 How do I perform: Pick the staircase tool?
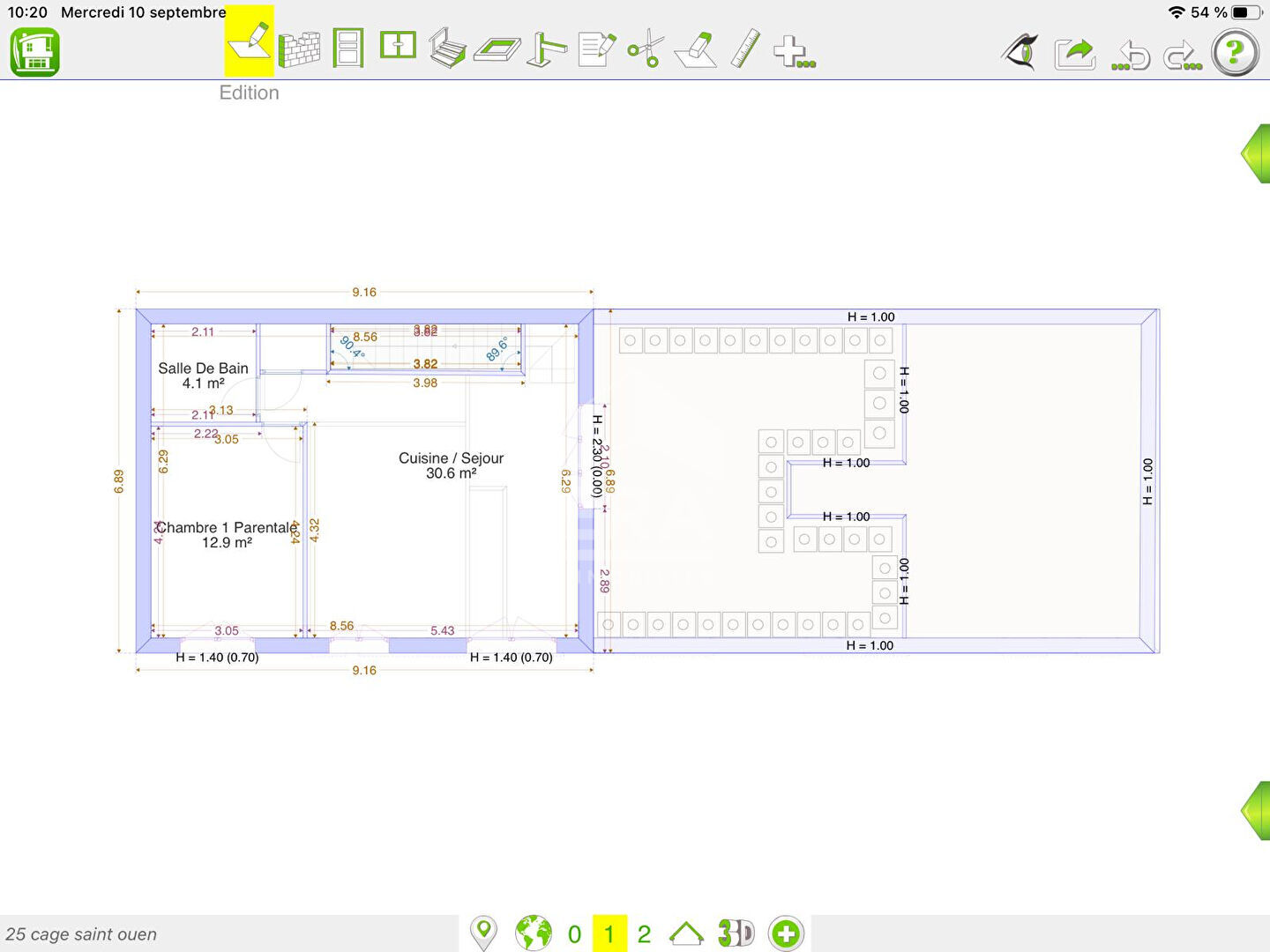coord(447,48)
